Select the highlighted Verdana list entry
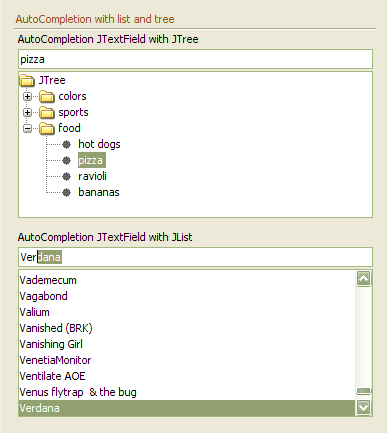 [187, 408]
